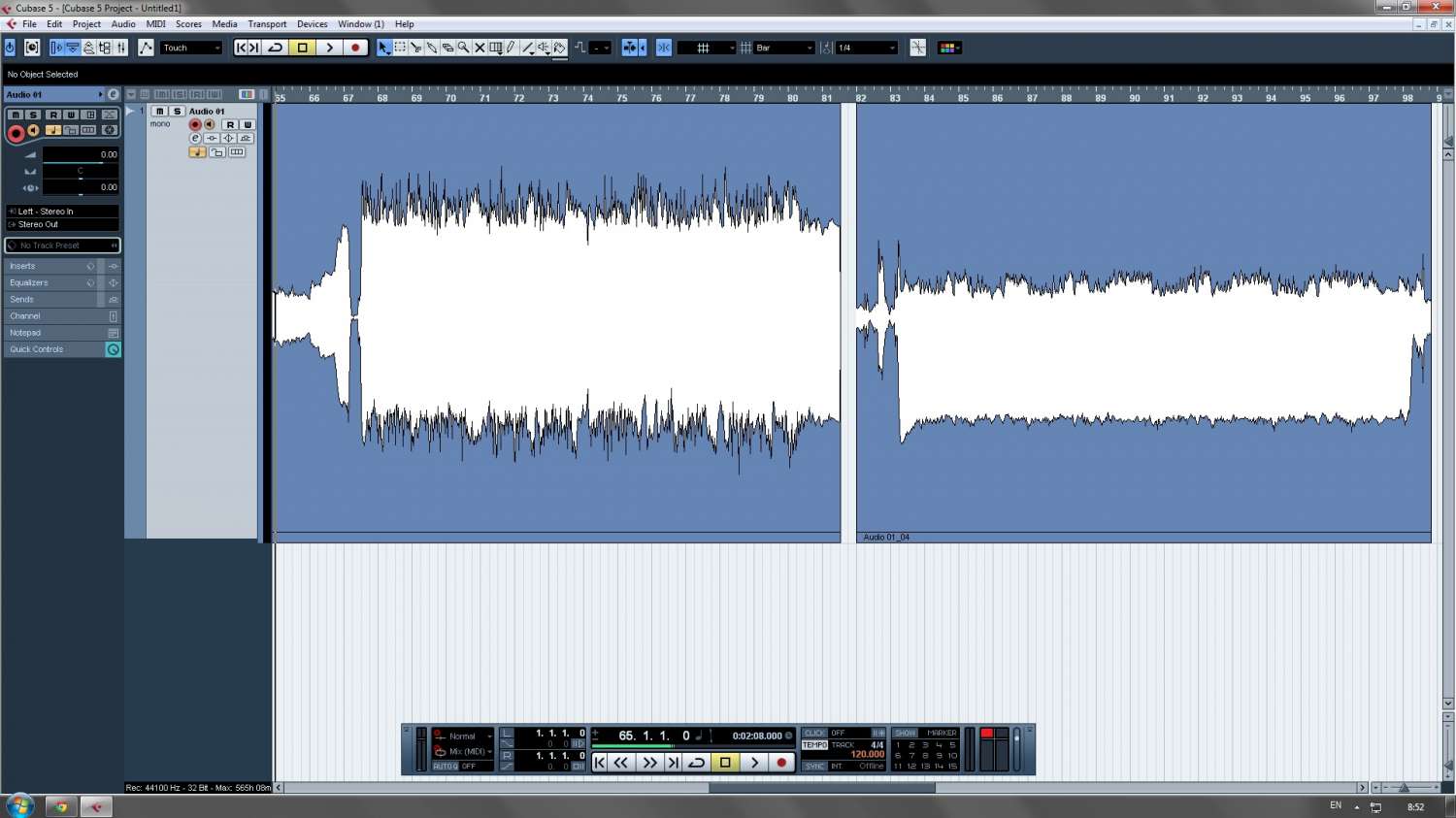The image size is (1456, 818).
Task: Click the TEMPO button in the transport panel
Action: [814, 745]
